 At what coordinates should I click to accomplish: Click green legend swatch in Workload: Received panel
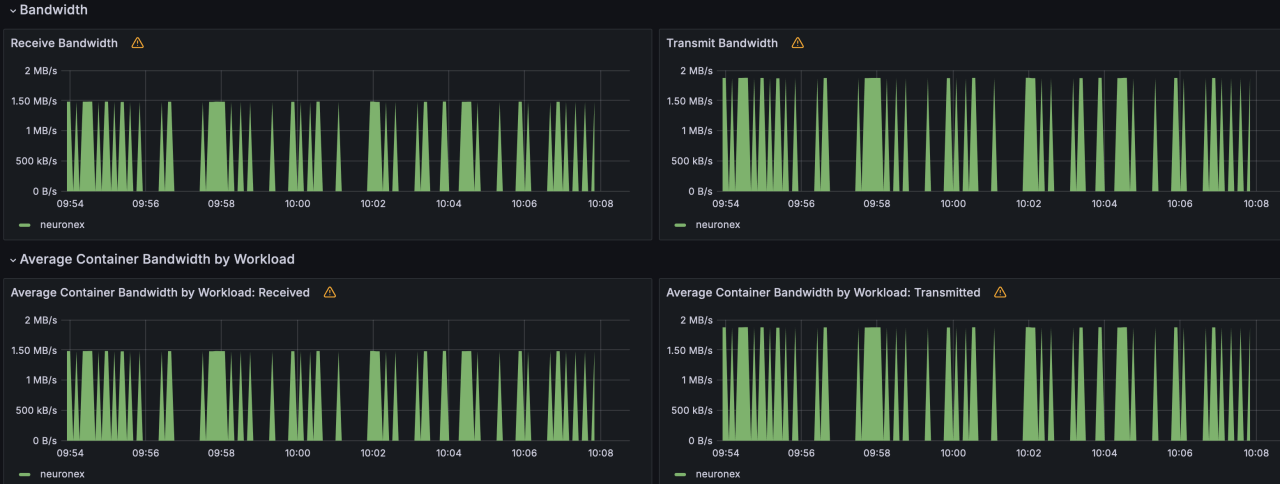tap(24, 475)
